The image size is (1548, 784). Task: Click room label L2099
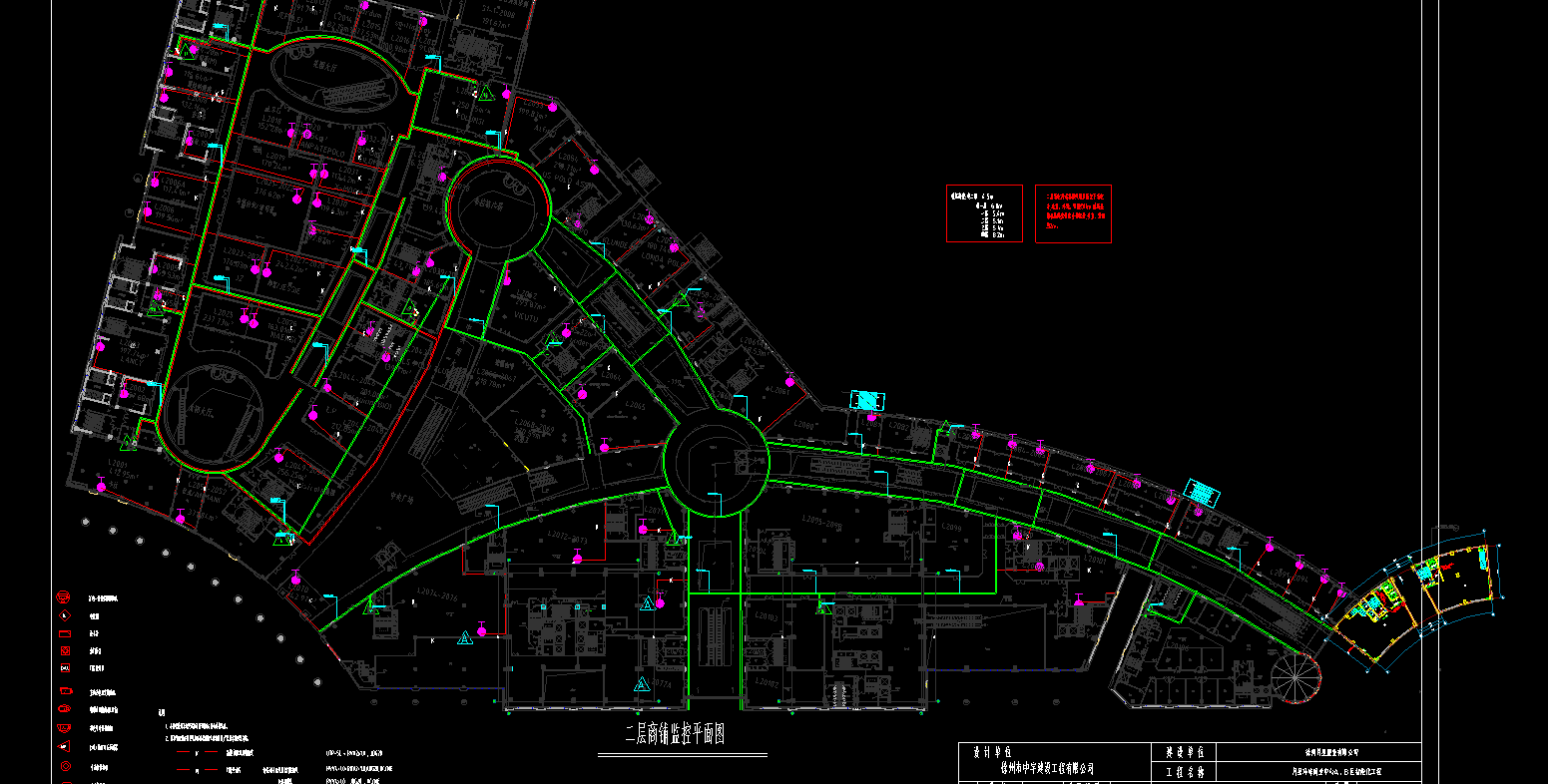951,527
